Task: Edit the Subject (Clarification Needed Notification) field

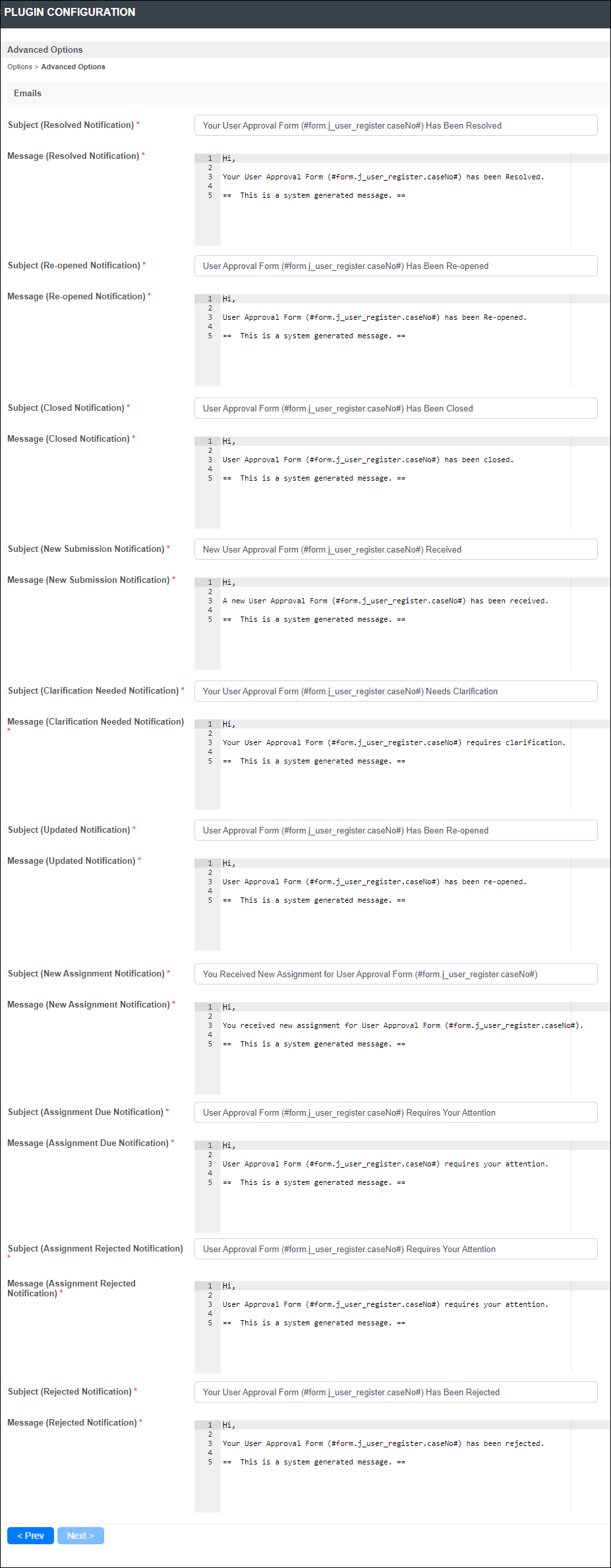Action: click(x=395, y=691)
